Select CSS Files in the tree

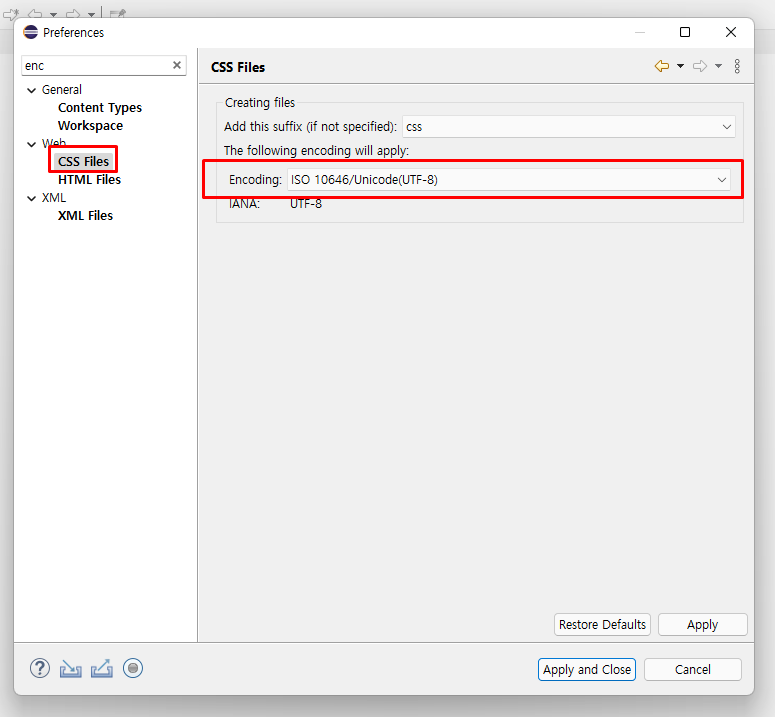pyautogui.click(x=83, y=162)
